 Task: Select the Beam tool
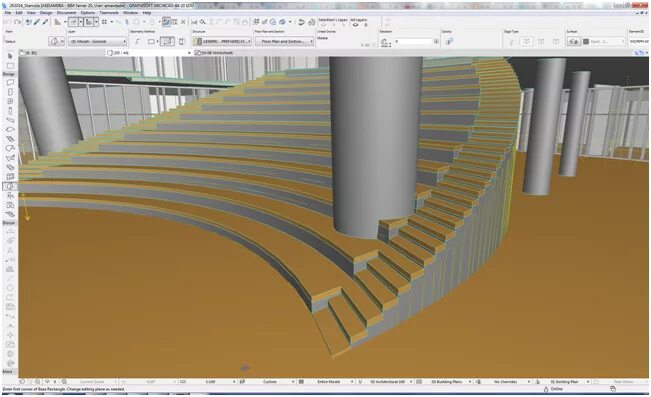(x=10, y=120)
